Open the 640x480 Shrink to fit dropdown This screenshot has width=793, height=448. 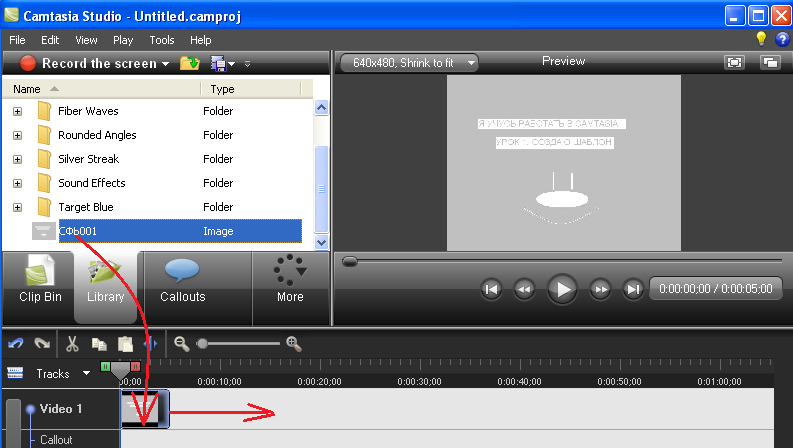click(409, 63)
